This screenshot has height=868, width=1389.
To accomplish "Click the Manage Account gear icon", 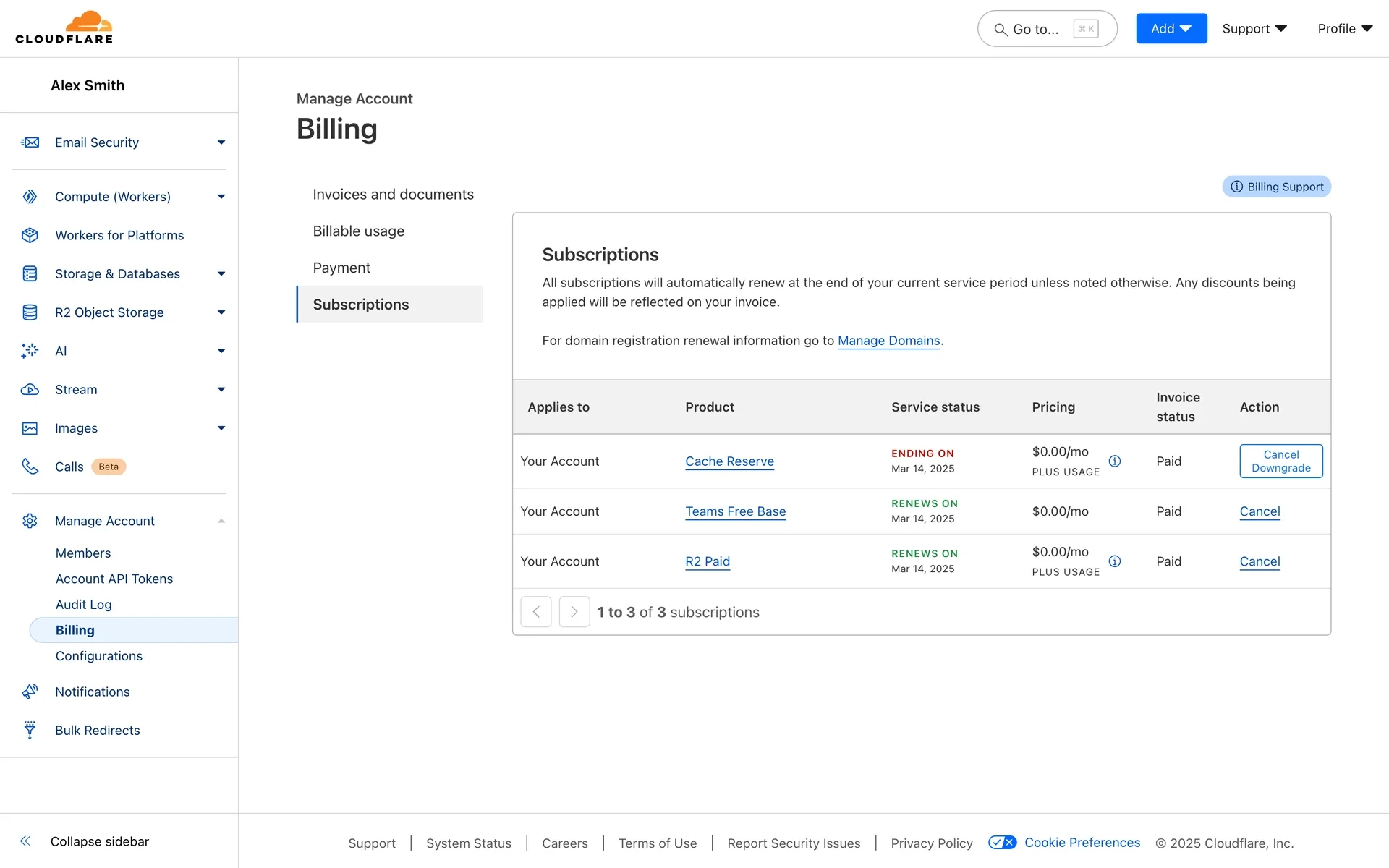I will (30, 521).
